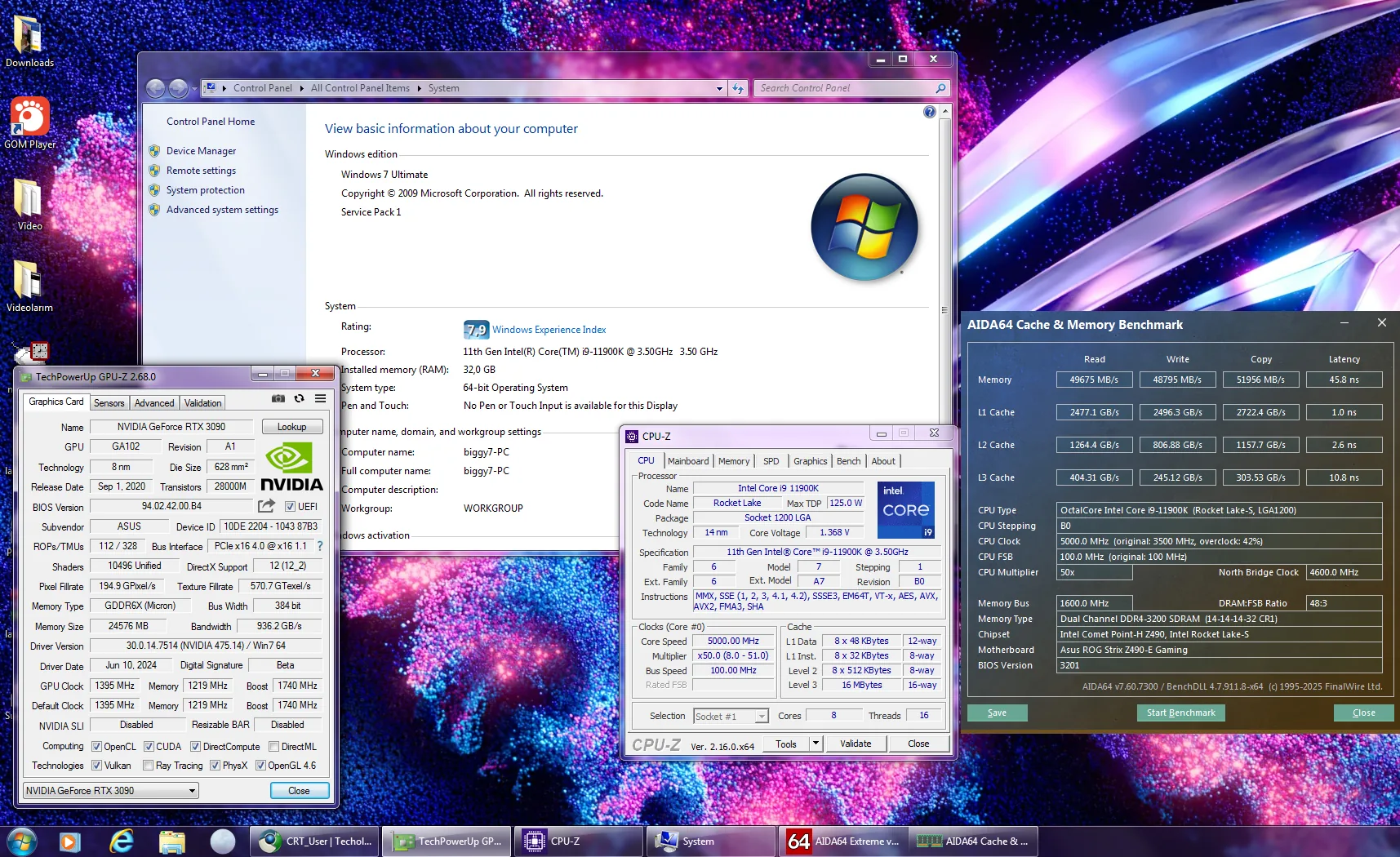This screenshot has width=1400, height=857.
Task: Toggle OpenCL checkbox
Action: tap(96, 747)
